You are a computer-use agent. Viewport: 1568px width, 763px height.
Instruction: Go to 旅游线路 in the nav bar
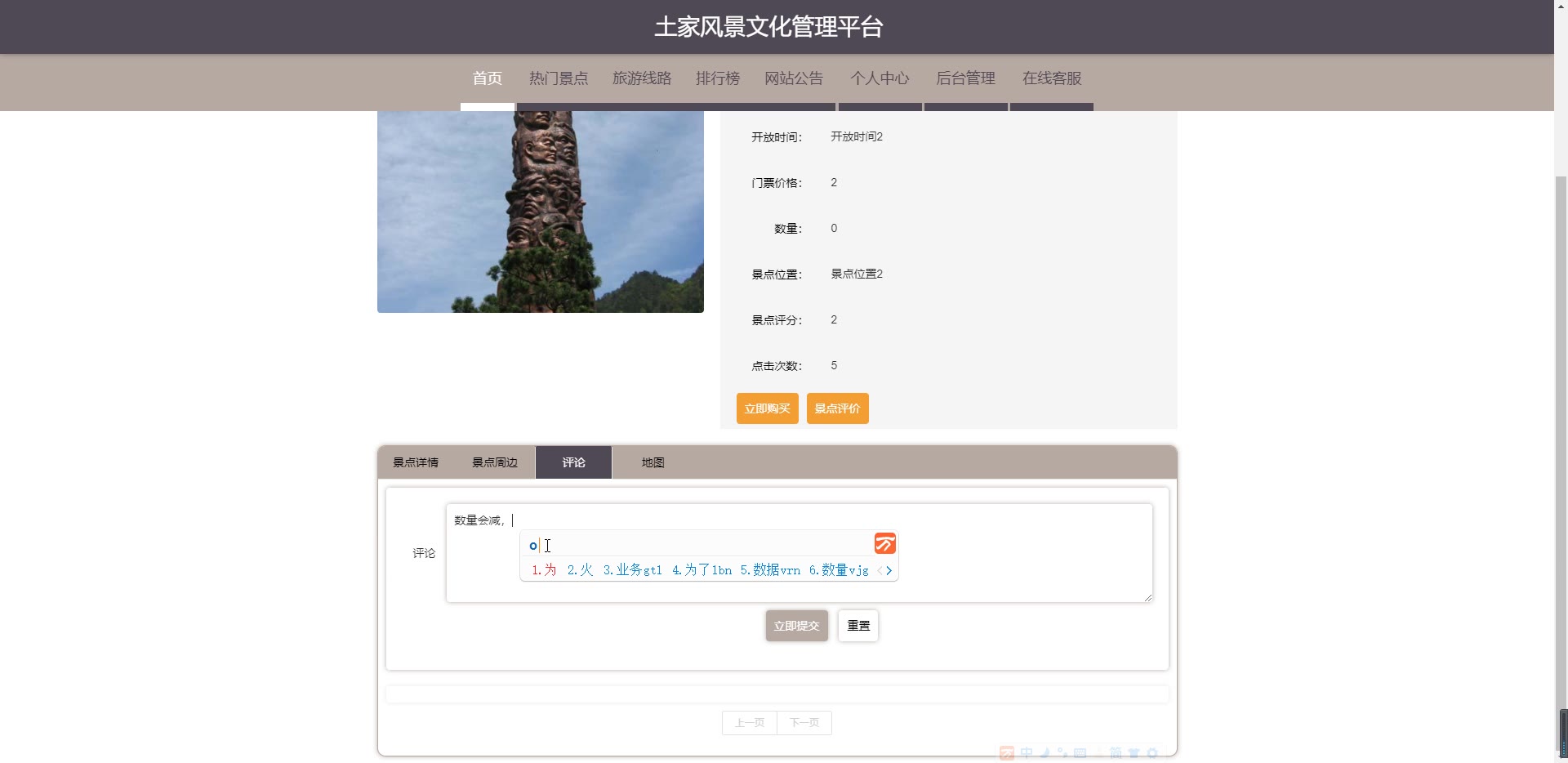click(x=642, y=78)
